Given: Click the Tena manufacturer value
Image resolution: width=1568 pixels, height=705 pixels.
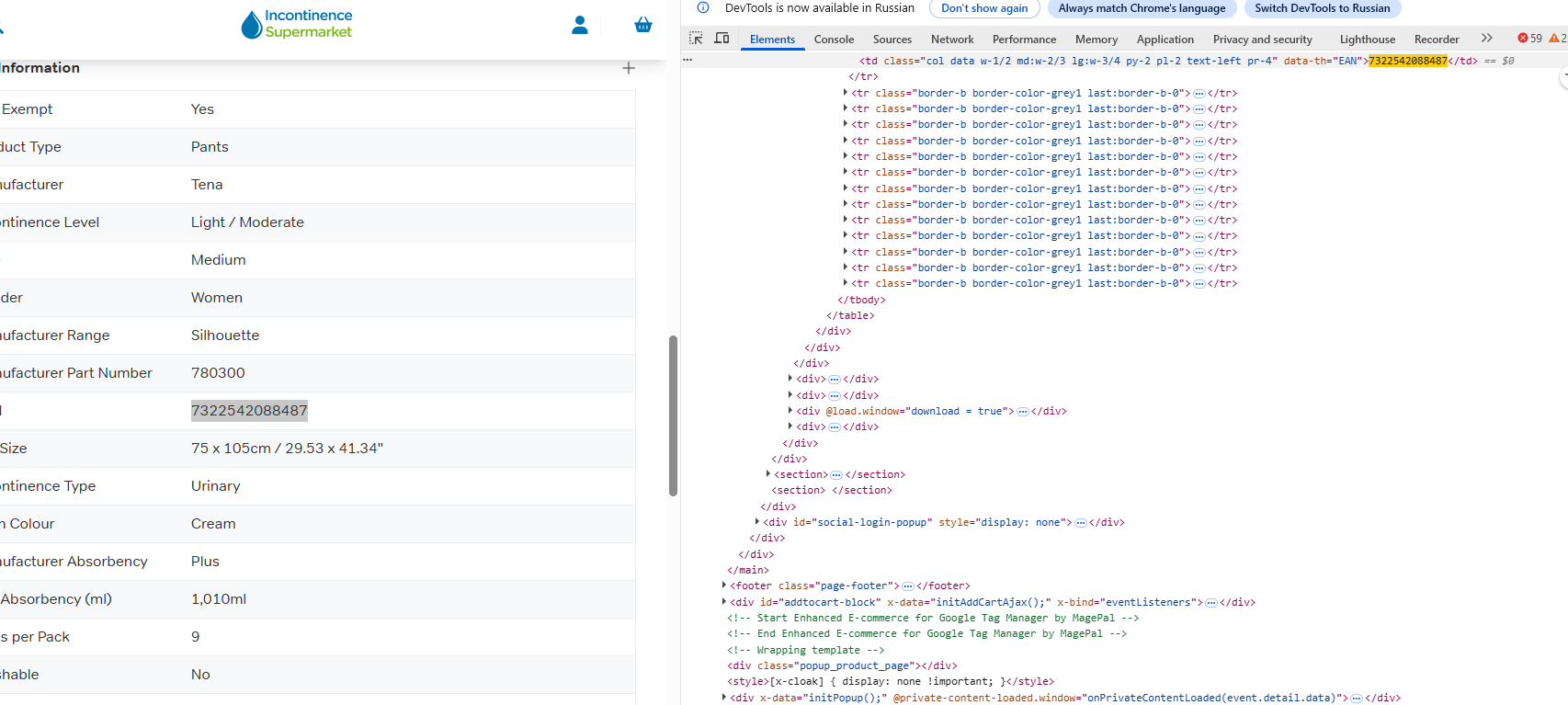Looking at the screenshot, I should point(207,185).
